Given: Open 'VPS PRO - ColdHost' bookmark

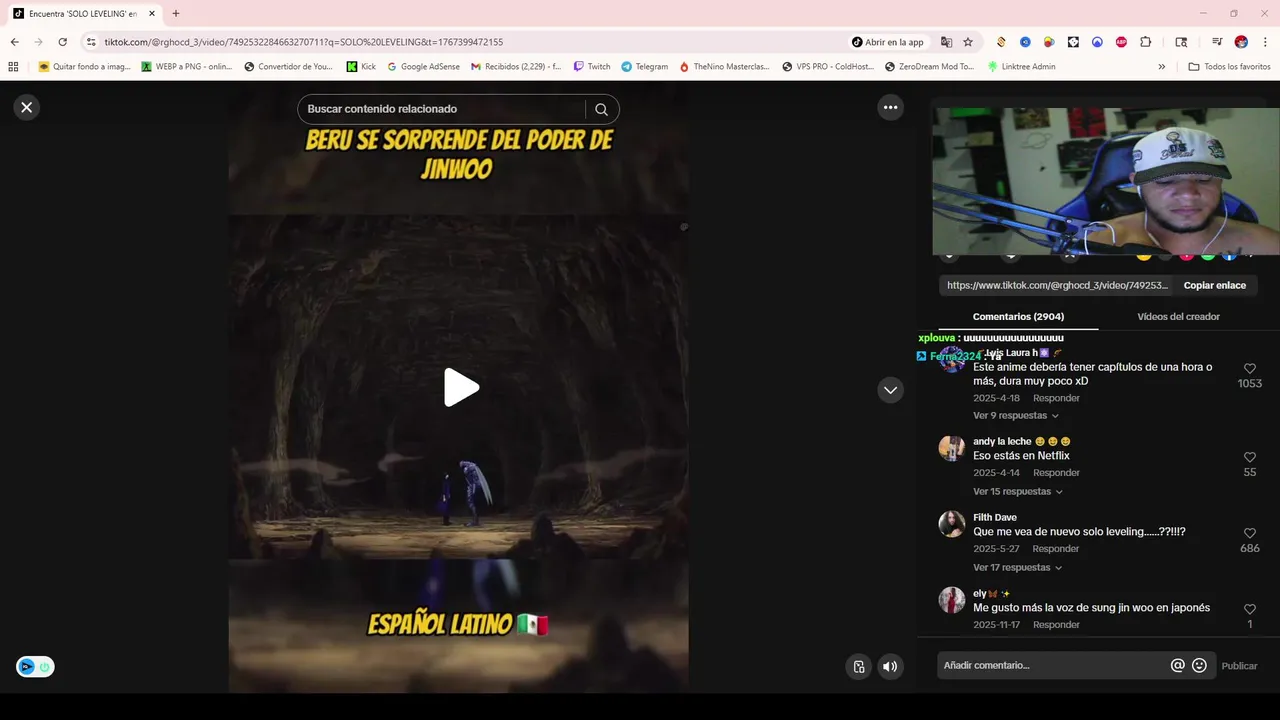Looking at the screenshot, I should (x=830, y=67).
